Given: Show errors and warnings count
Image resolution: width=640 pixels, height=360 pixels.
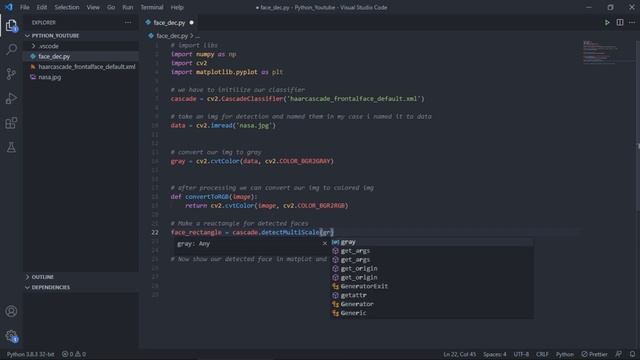Looking at the screenshot, I should coord(74,354).
